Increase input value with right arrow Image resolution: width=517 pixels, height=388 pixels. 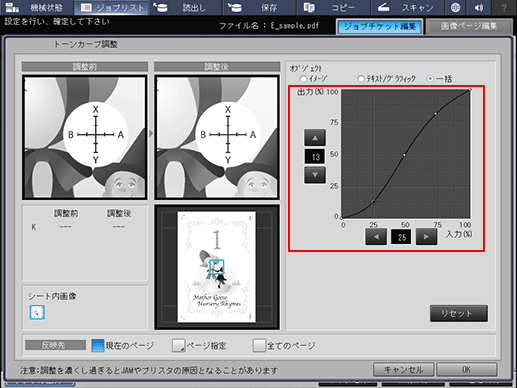pos(426,237)
